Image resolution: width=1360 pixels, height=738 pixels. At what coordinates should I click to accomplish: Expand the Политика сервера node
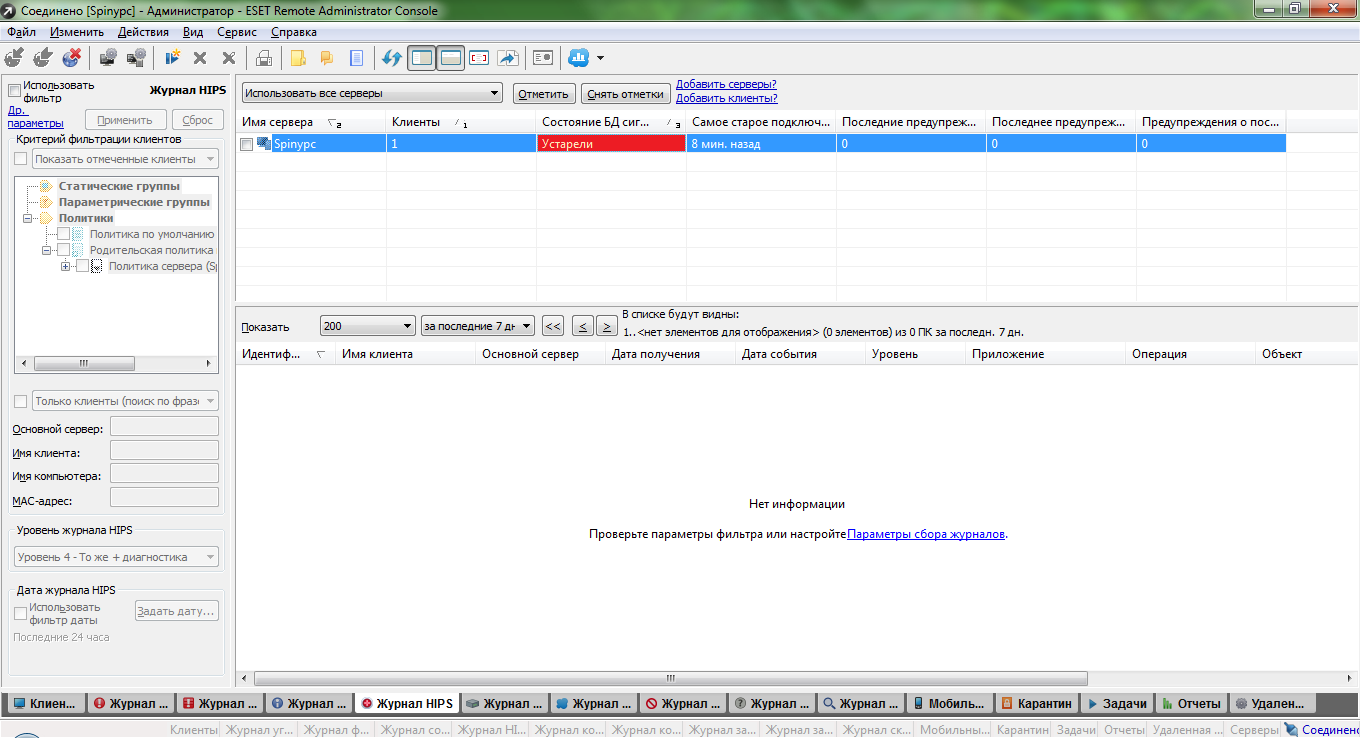(x=66, y=266)
